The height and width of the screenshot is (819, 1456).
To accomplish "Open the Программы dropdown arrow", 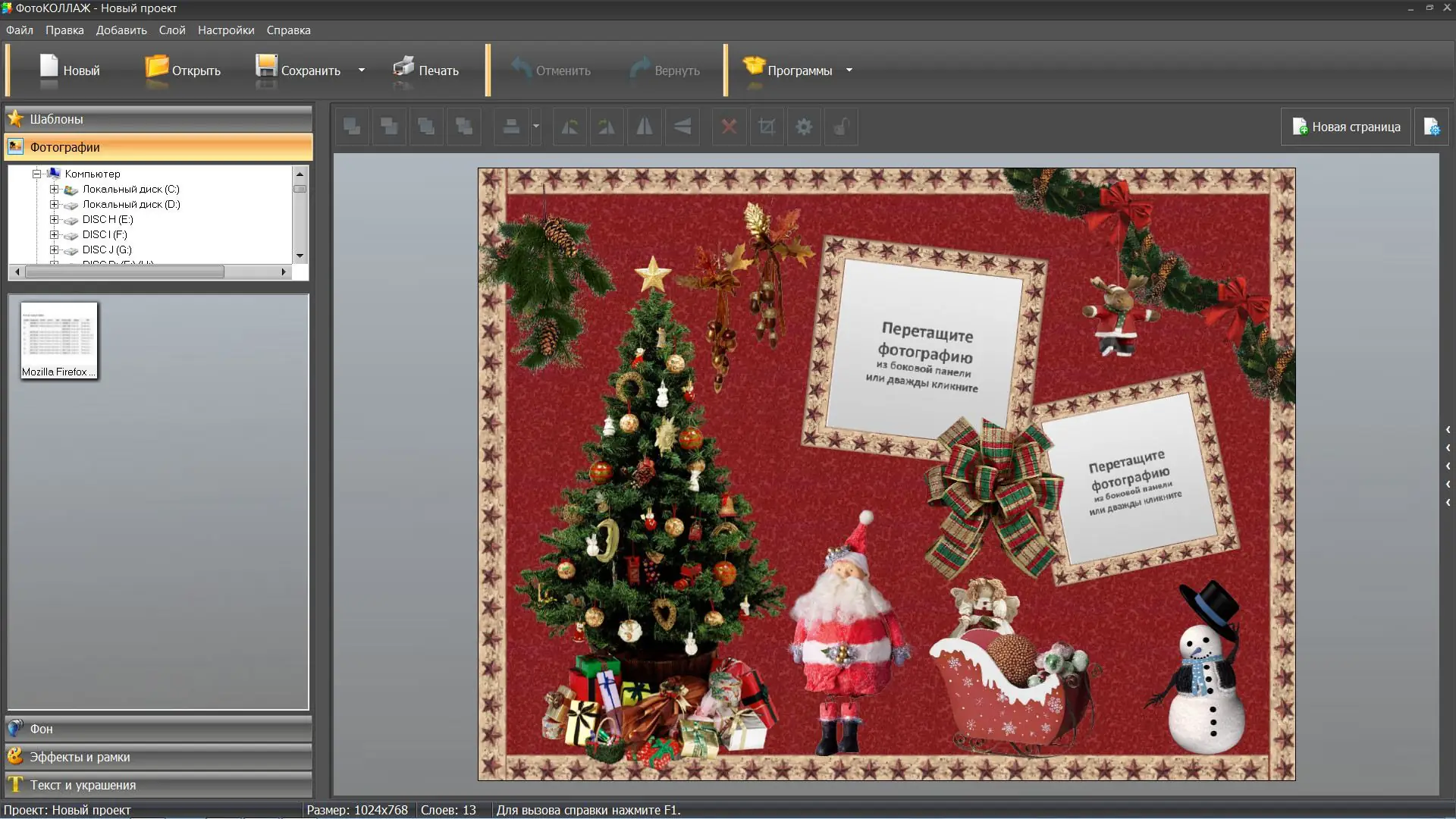I will pyautogui.click(x=849, y=71).
